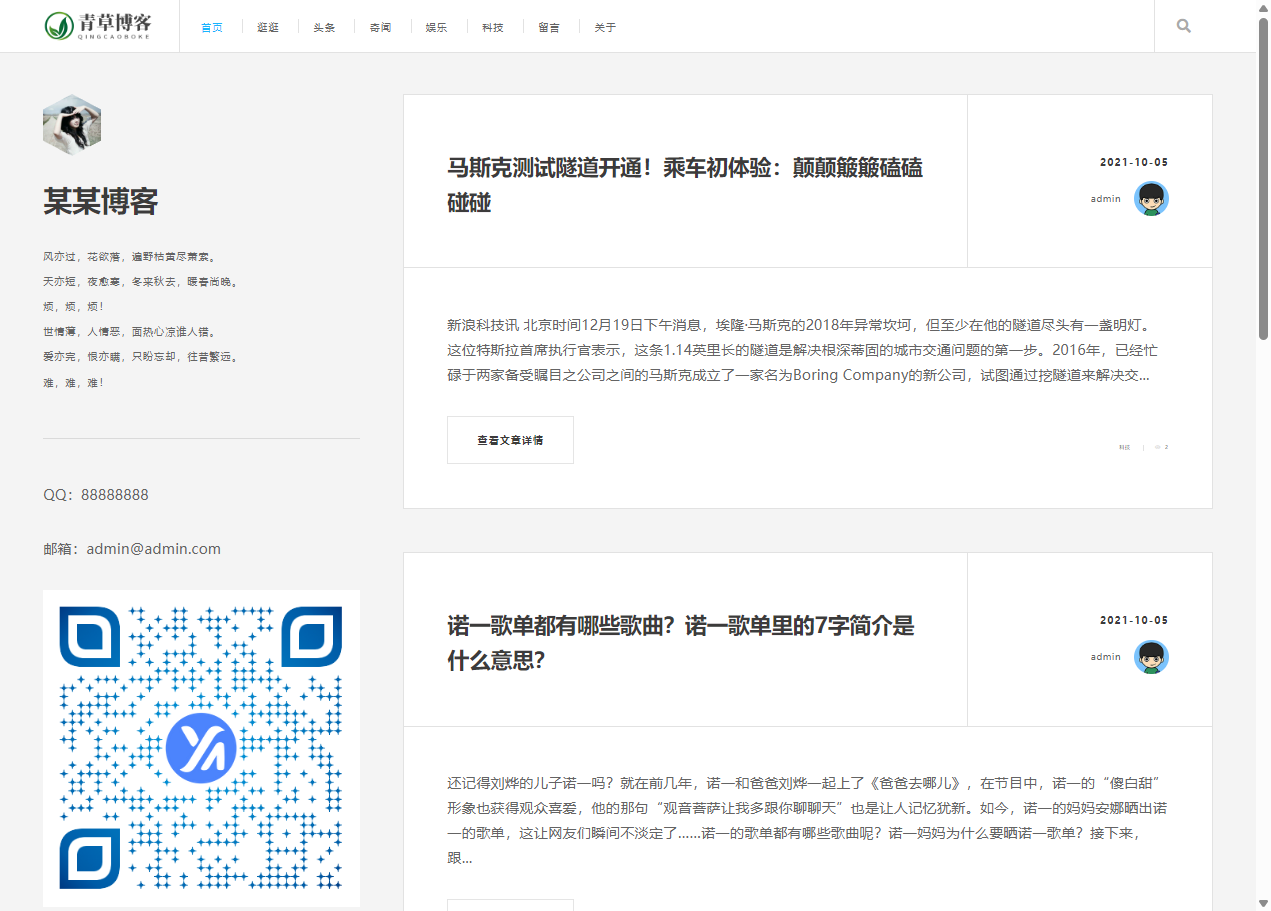Click the highlighted 首页 tab
Screen dimensions: 1271x911
[212, 27]
